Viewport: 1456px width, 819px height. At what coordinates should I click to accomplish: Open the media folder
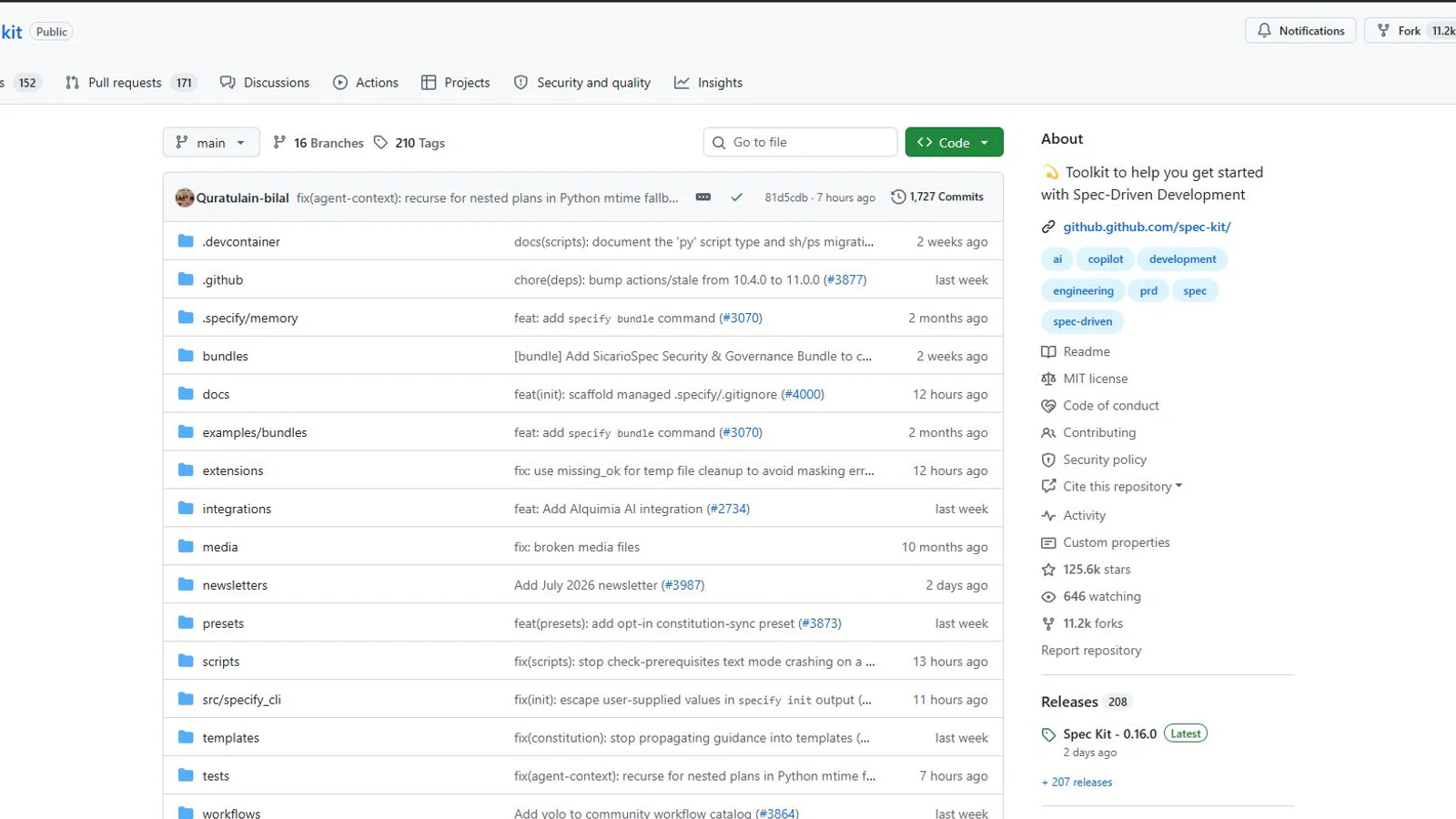pyautogui.click(x=220, y=548)
